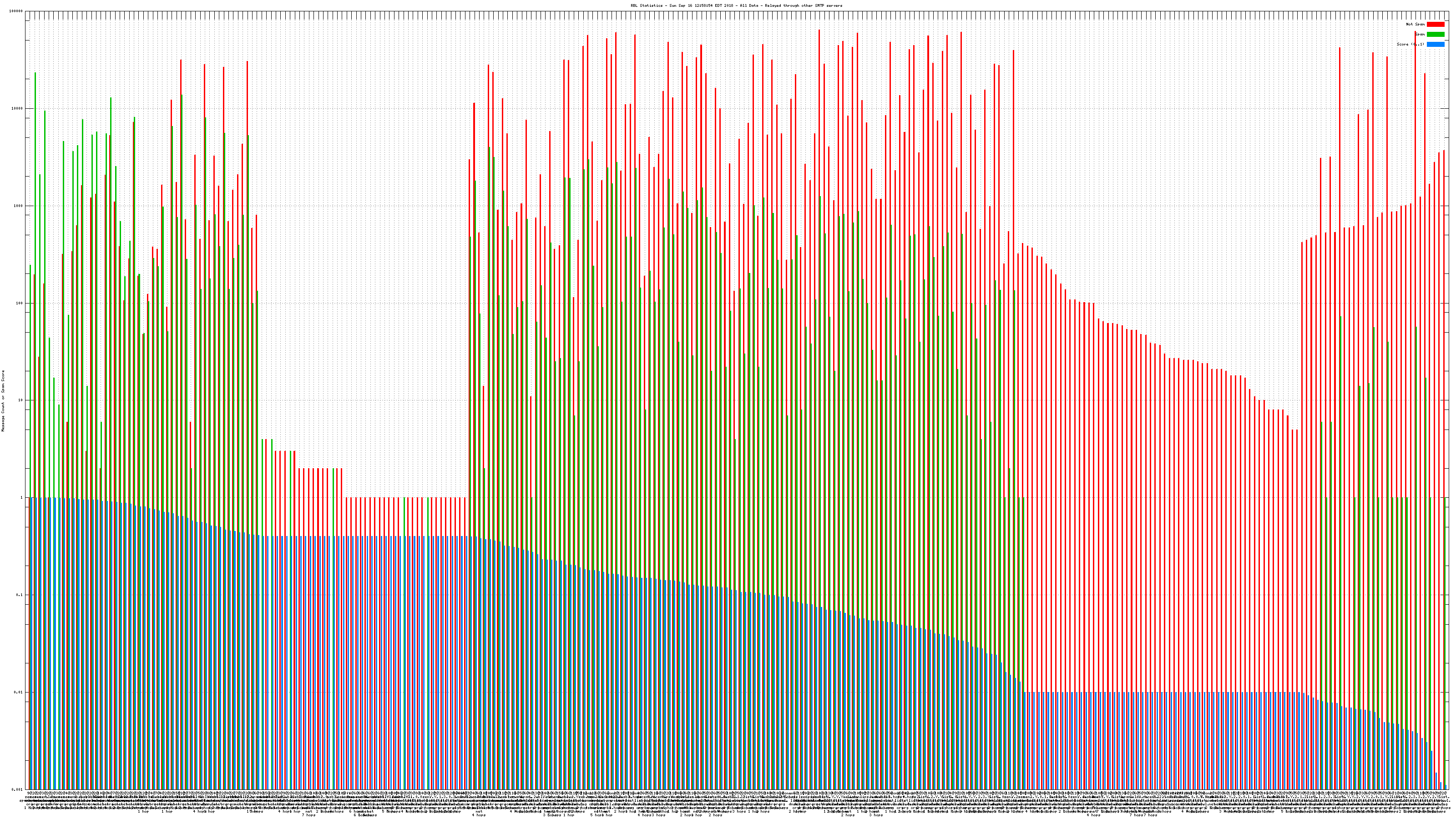This screenshot has height=819, width=1456.
Task: Click the "Score (0..1)" legend label
Action: (1410, 44)
